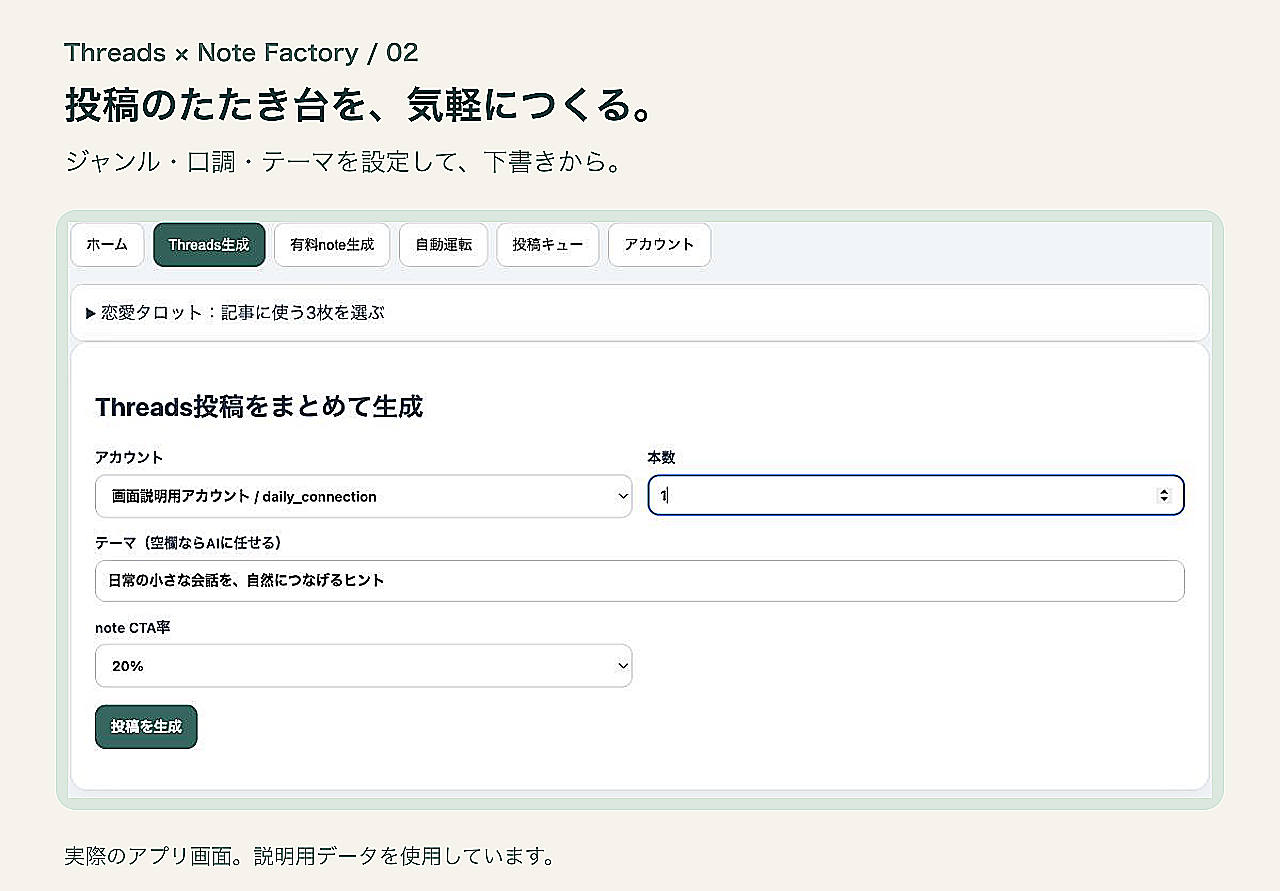Click the label テーマ（空欄ならAIに任せる）
The width and height of the screenshot is (1280, 891).
tap(188, 543)
